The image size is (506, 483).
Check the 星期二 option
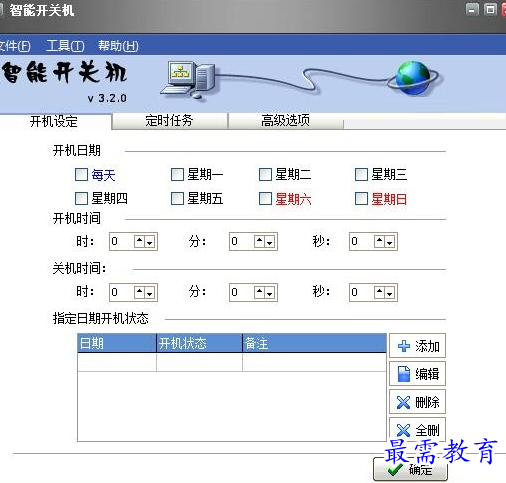point(265,174)
